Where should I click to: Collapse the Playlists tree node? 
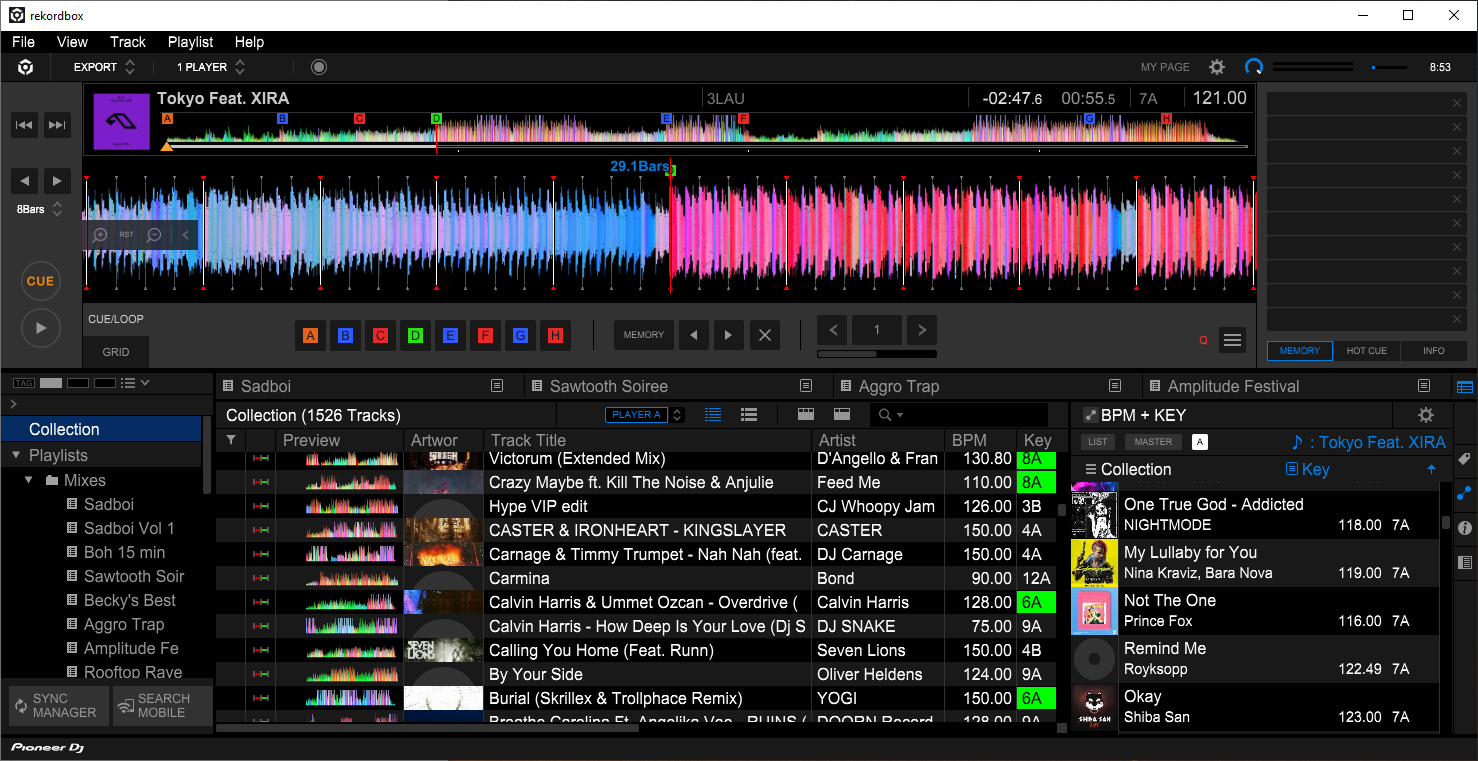16,456
